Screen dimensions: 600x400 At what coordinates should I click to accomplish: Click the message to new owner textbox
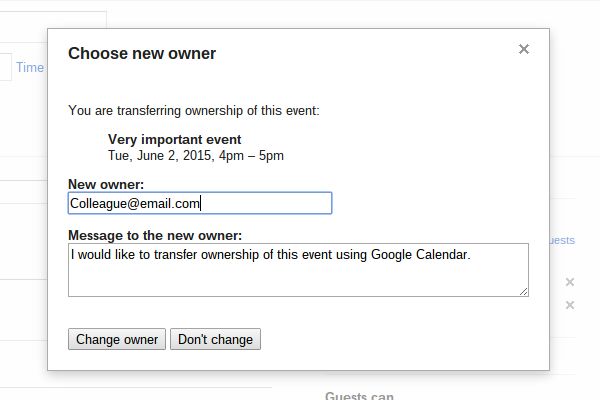298,271
